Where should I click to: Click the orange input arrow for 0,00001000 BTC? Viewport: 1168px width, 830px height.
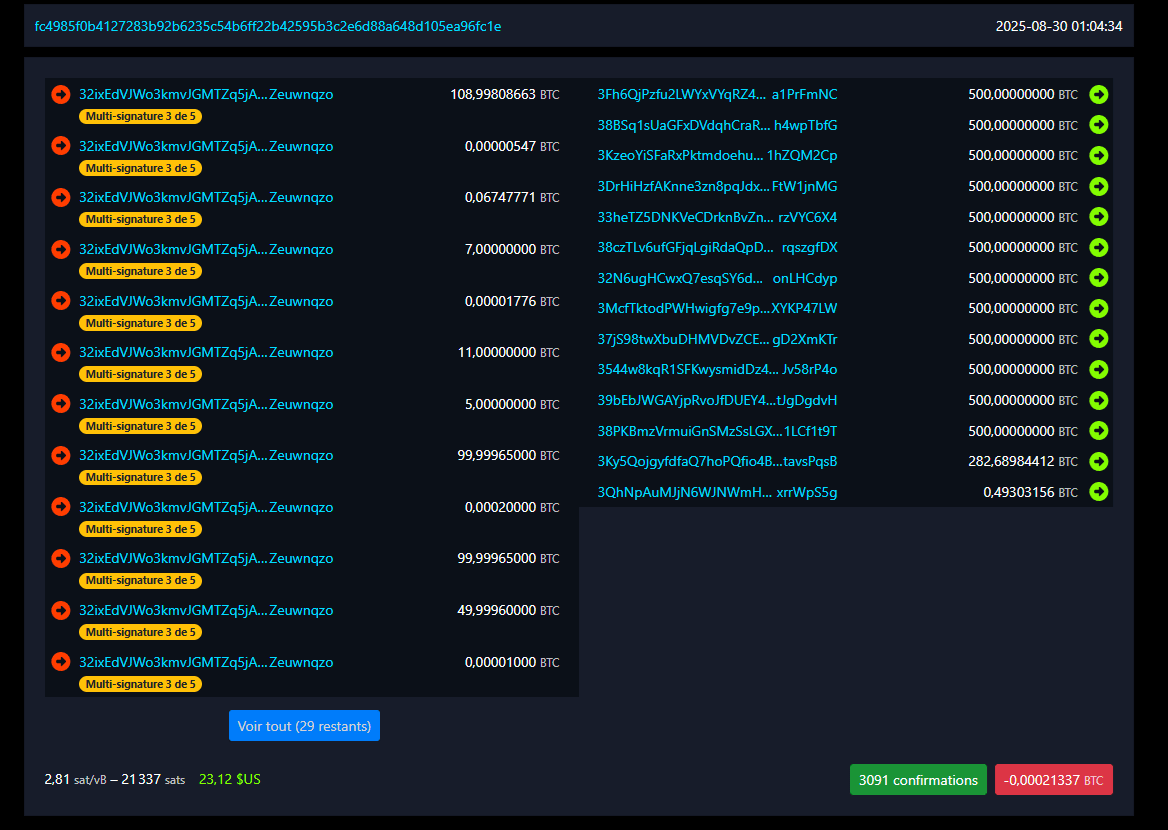(x=61, y=662)
